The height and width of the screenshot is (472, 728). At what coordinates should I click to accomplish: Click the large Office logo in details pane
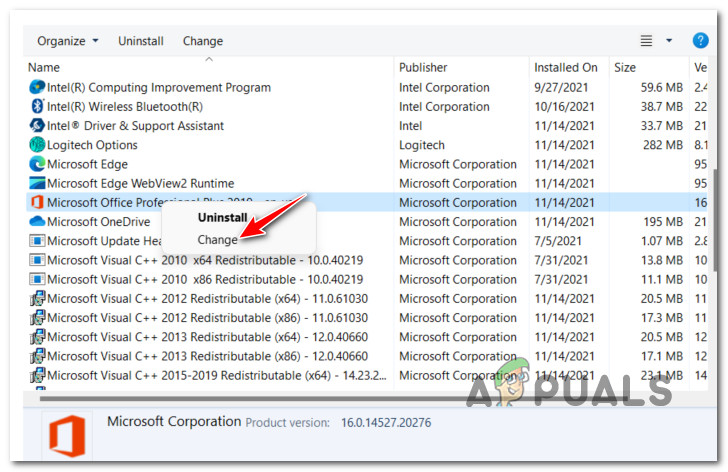pyautogui.click(x=68, y=436)
